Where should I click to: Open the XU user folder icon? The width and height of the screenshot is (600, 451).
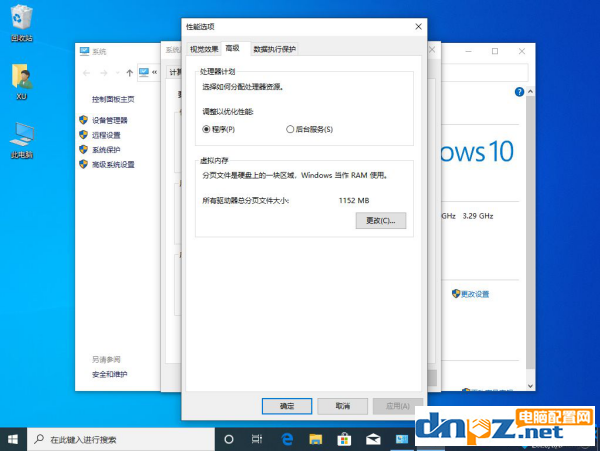(x=21, y=81)
